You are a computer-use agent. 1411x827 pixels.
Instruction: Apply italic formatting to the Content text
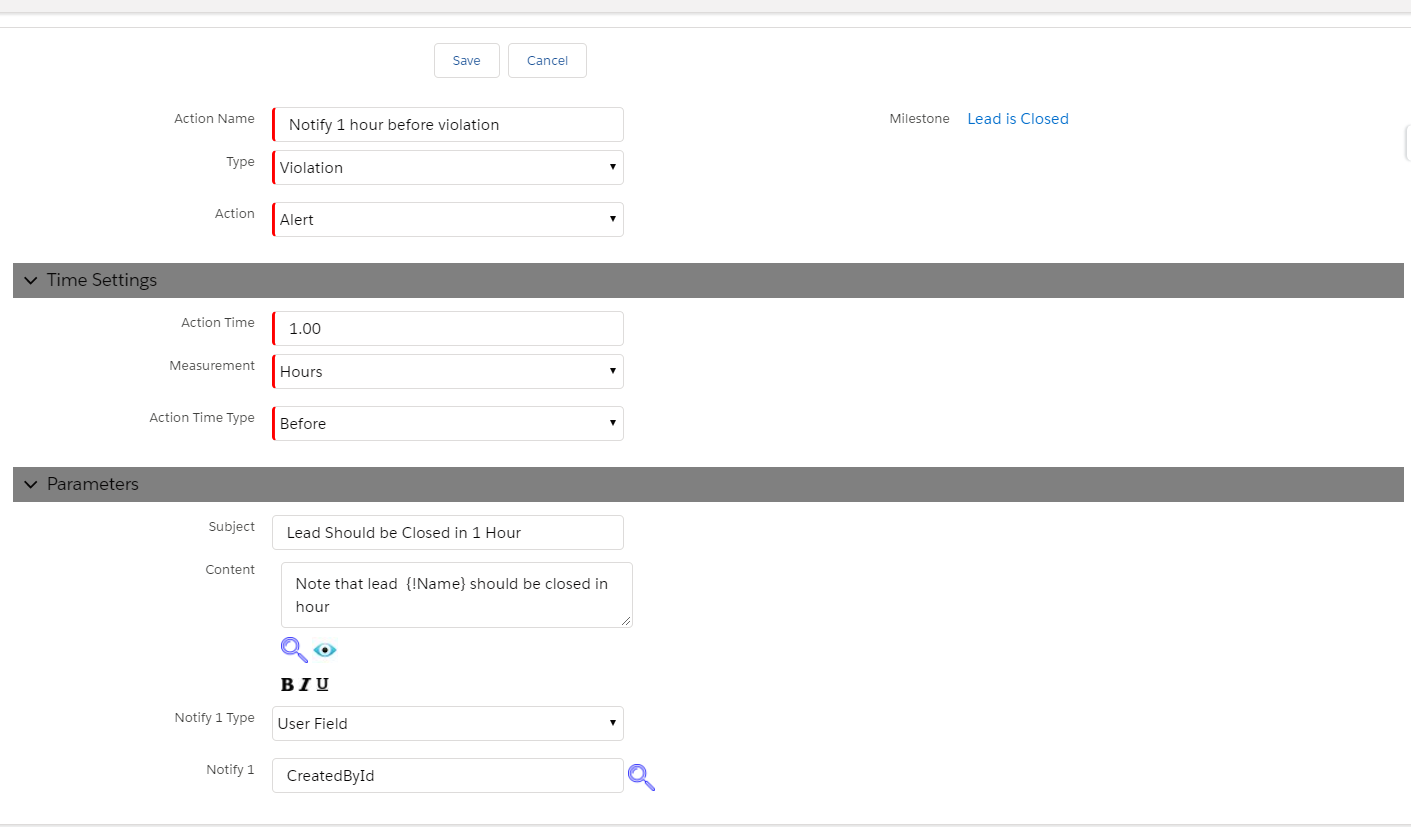(305, 684)
